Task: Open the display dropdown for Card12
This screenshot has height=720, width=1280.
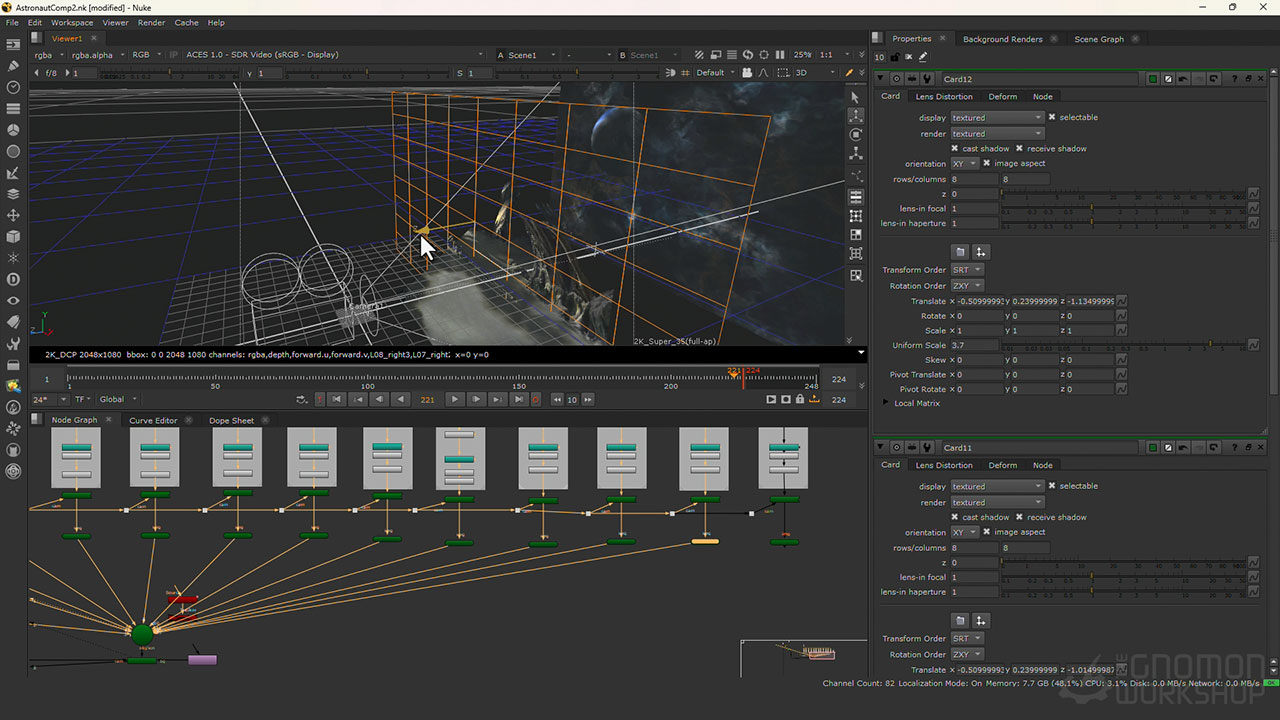Action: click(x=997, y=117)
